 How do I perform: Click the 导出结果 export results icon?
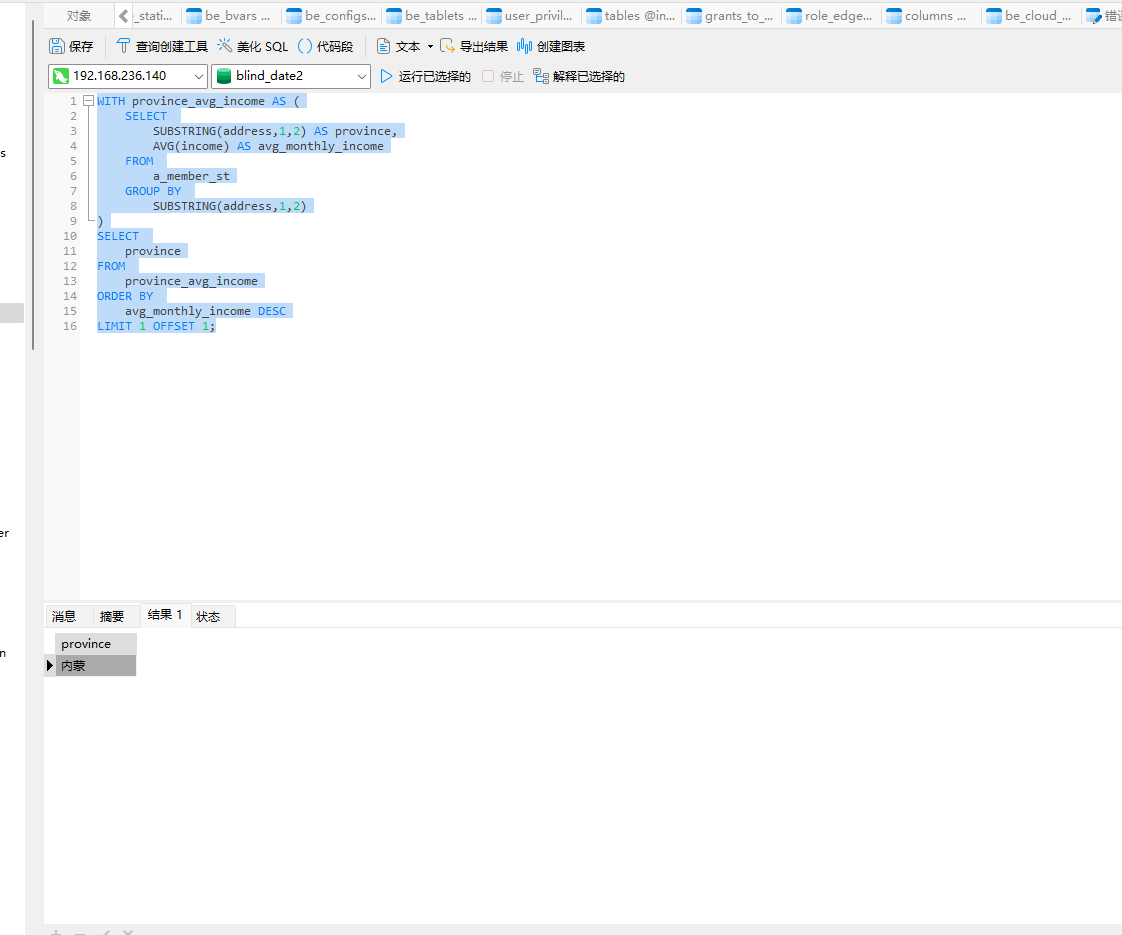(x=448, y=46)
